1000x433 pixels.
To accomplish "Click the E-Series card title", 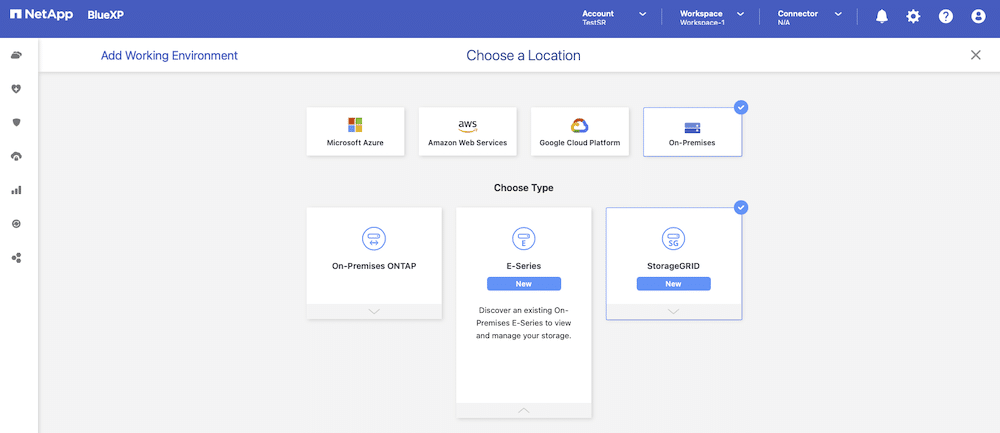I will pos(524,266).
